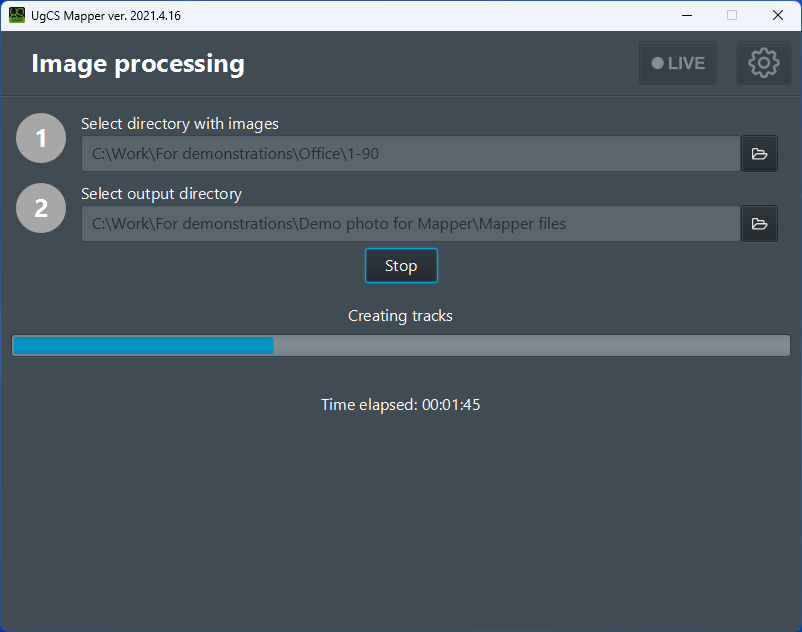Click the Select output directory label
The width and height of the screenshot is (802, 632).
tap(161, 194)
